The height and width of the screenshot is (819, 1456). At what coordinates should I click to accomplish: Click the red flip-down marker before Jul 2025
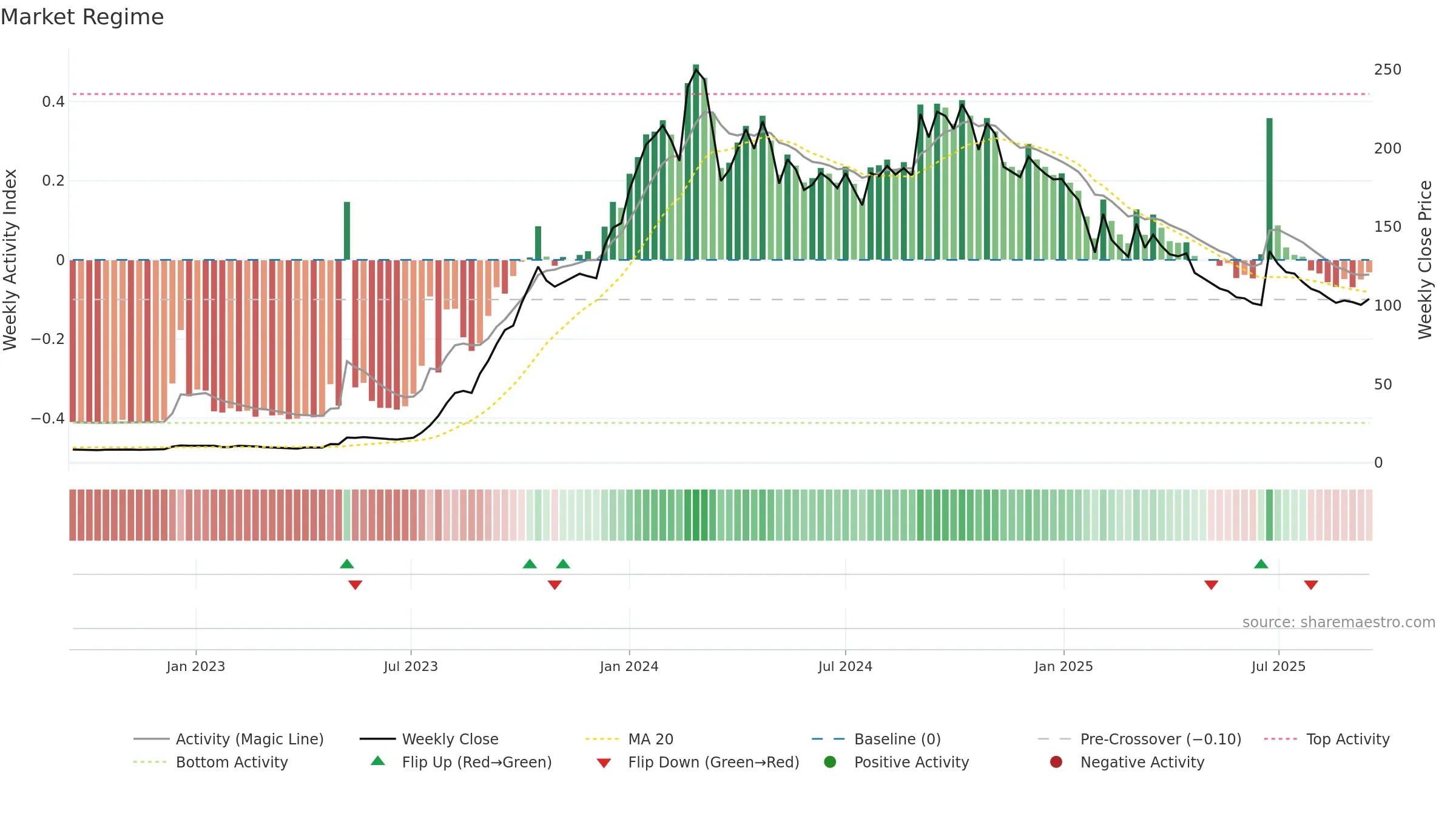[x=1212, y=585]
